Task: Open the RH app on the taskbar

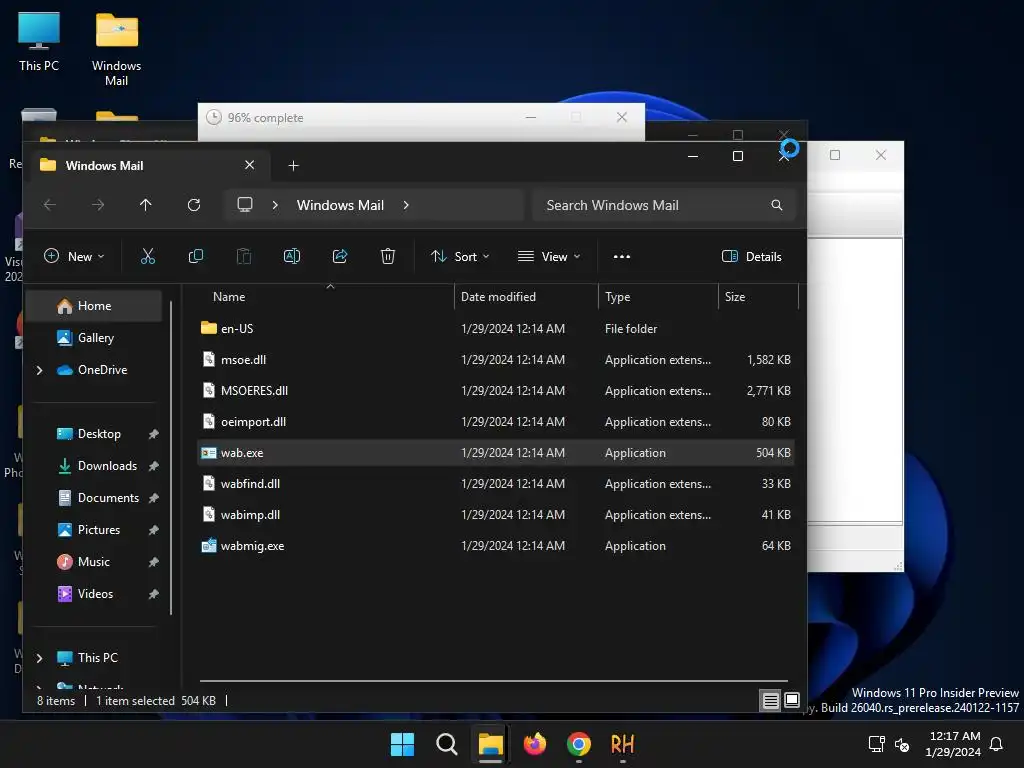Action: [x=622, y=744]
